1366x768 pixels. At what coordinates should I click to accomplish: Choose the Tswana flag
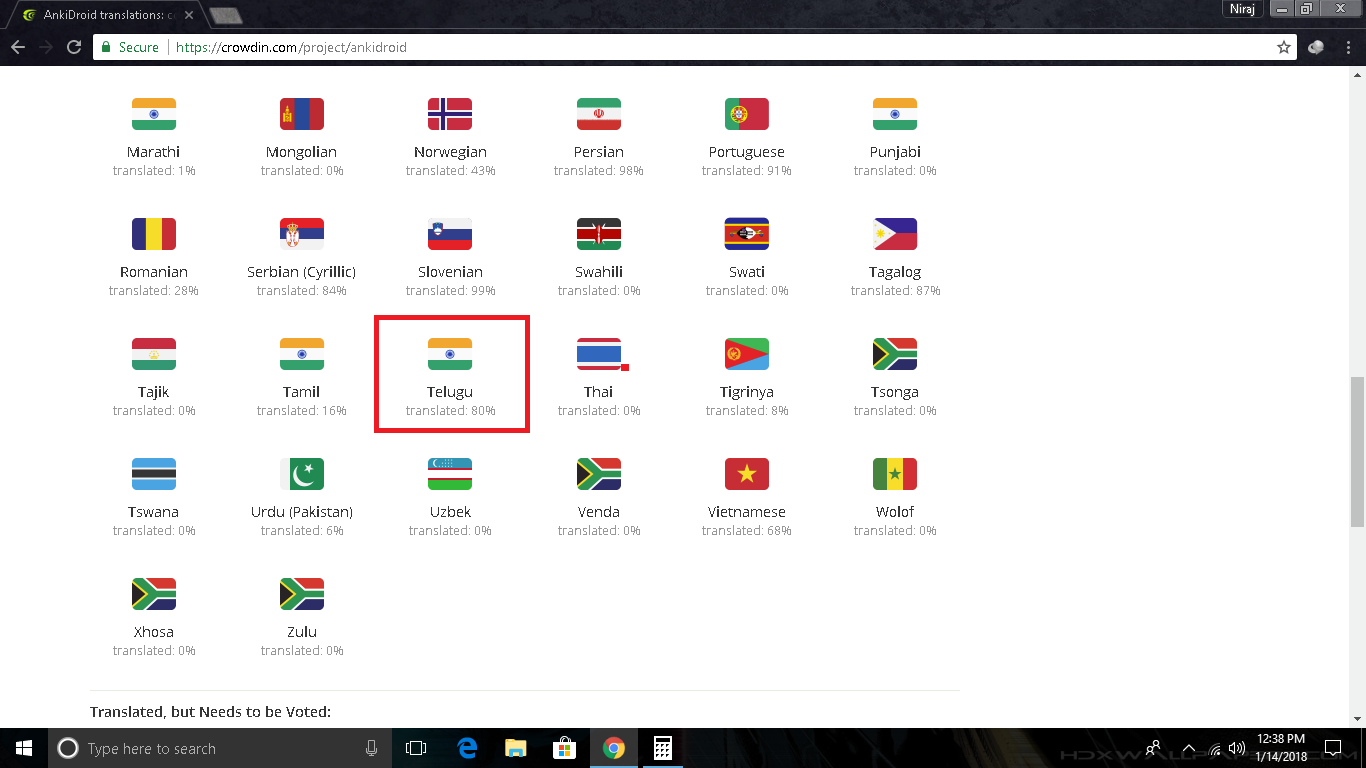point(154,474)
